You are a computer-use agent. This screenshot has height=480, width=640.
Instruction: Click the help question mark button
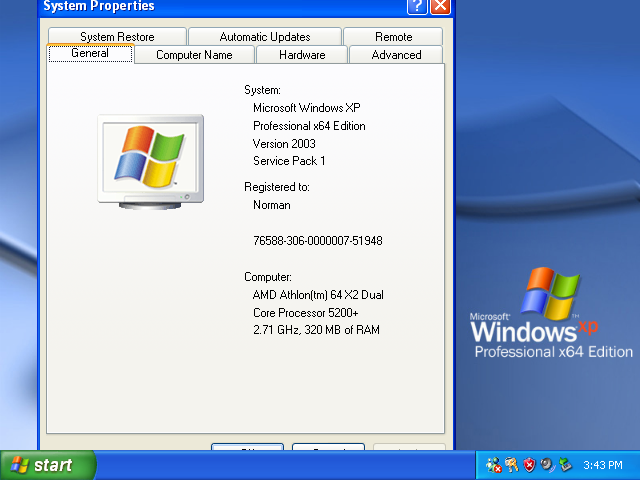[417, 6]
